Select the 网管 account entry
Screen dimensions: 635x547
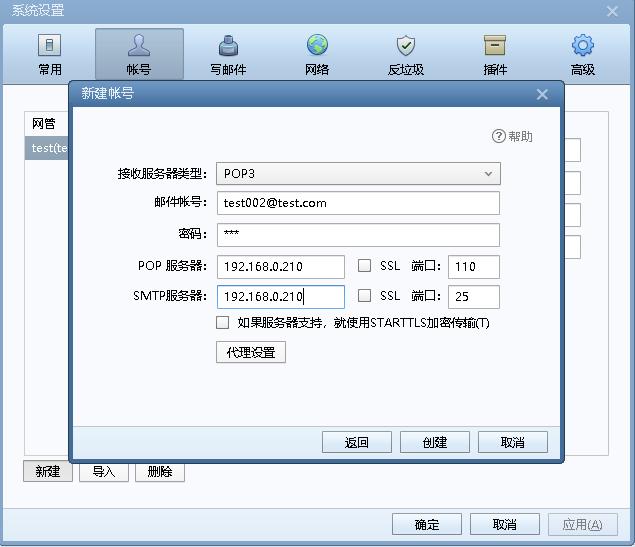click(x=47, y=123)
